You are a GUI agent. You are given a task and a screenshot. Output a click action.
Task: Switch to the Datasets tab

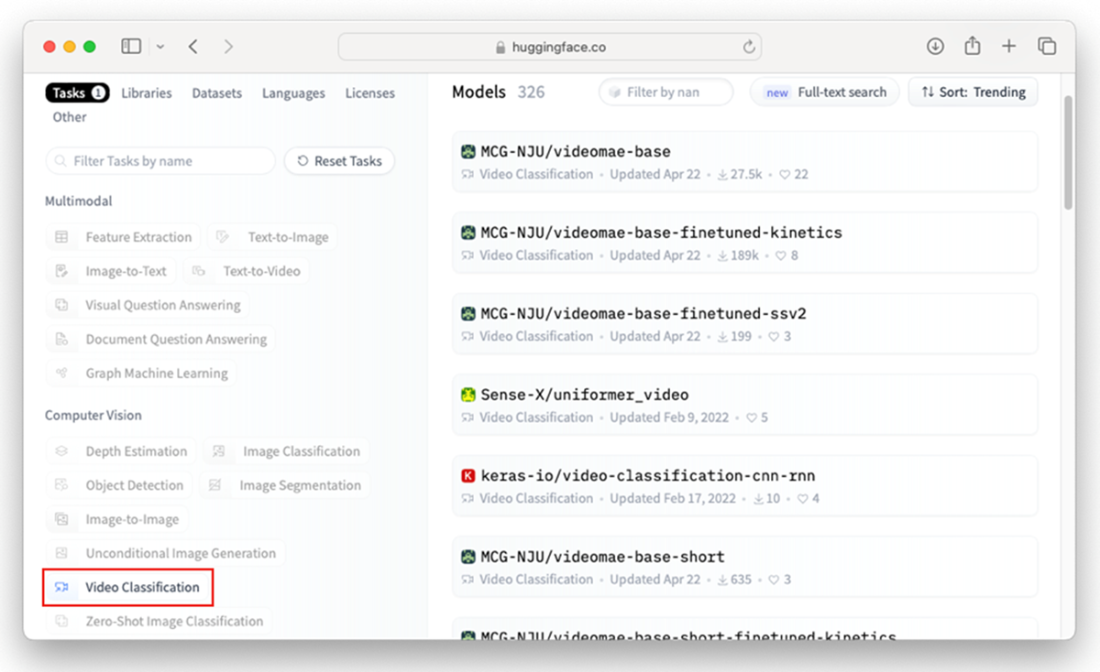pyautogui.click(x=217, y=93)
